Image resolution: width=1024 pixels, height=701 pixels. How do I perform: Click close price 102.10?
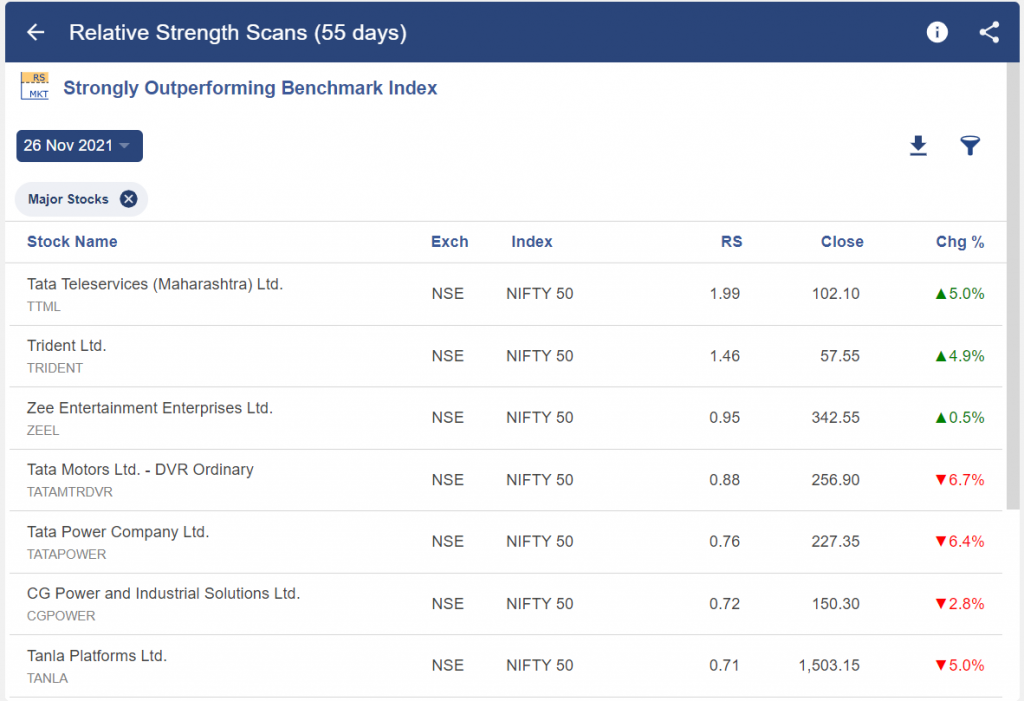836,294
